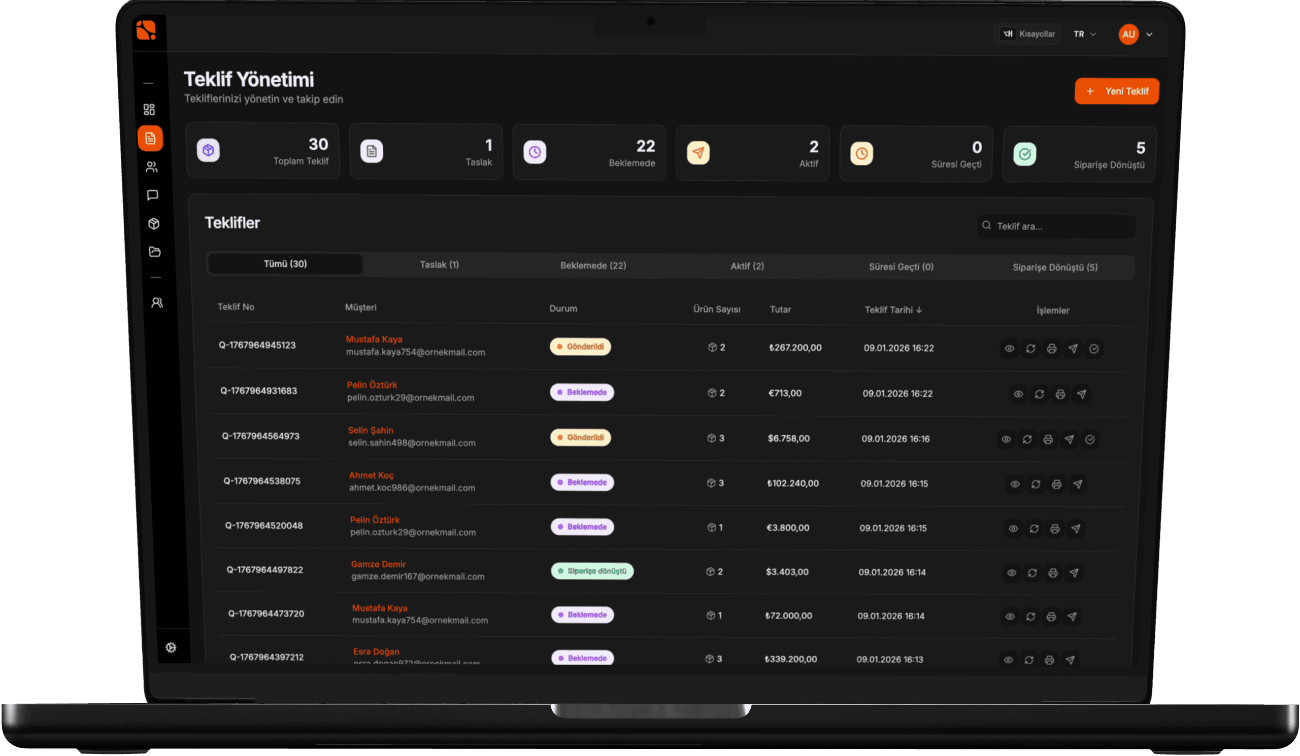Open the messages chat icon in sidebar
1300x756 pixels.
(x=152, y=195)
